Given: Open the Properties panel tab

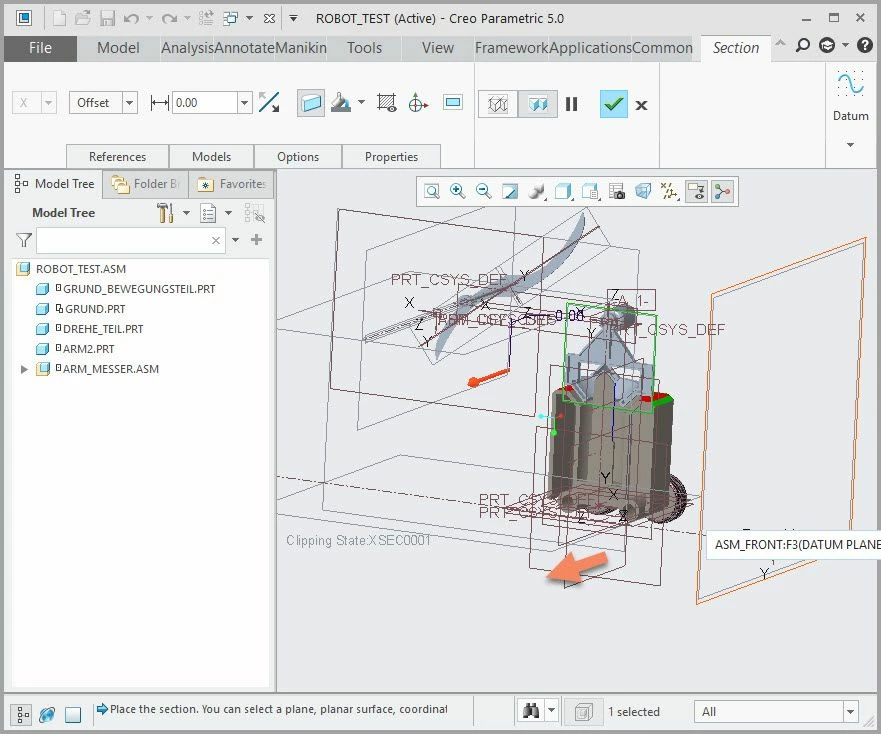Looking at the screenshot, I should coord(391,157).
